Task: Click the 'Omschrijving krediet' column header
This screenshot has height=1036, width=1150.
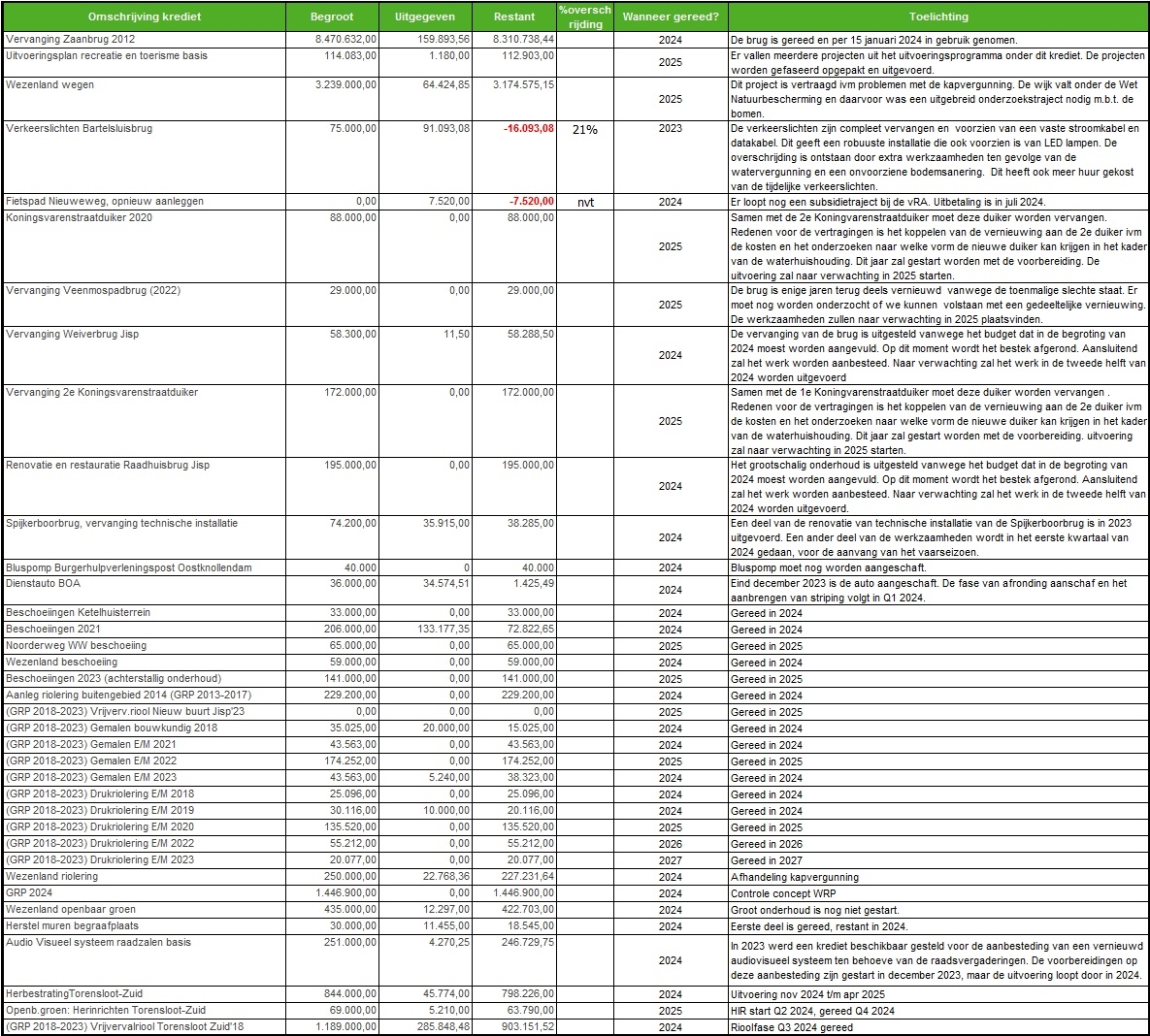Action: 145,16
